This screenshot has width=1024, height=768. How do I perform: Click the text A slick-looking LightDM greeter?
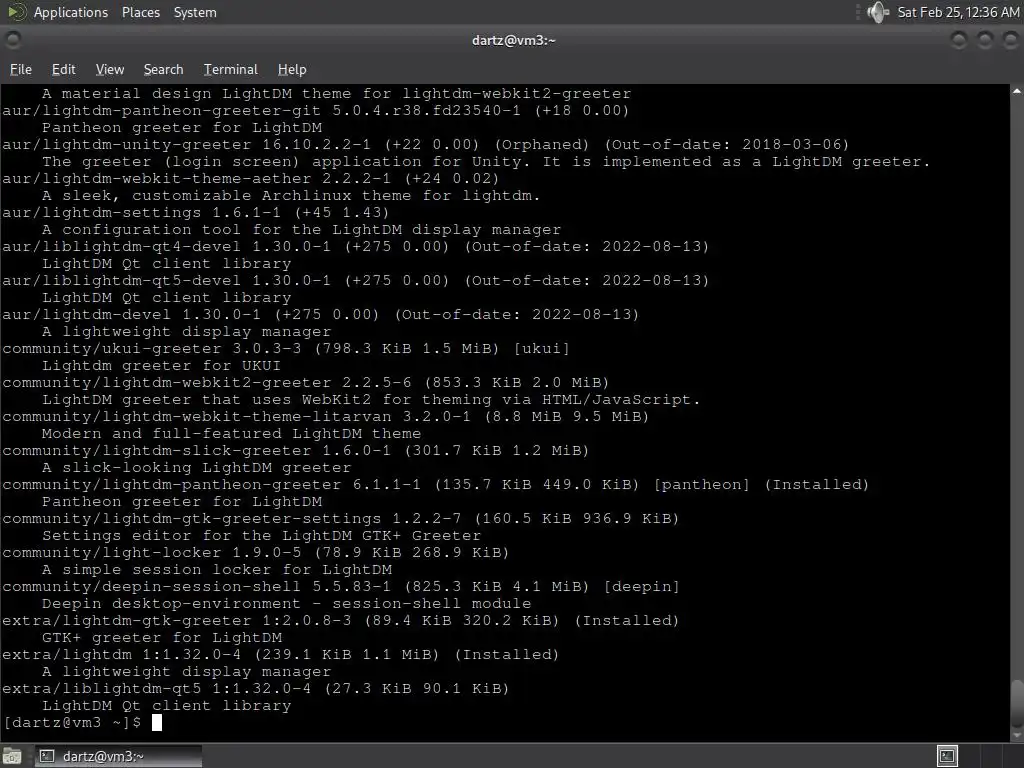(197, 467)
